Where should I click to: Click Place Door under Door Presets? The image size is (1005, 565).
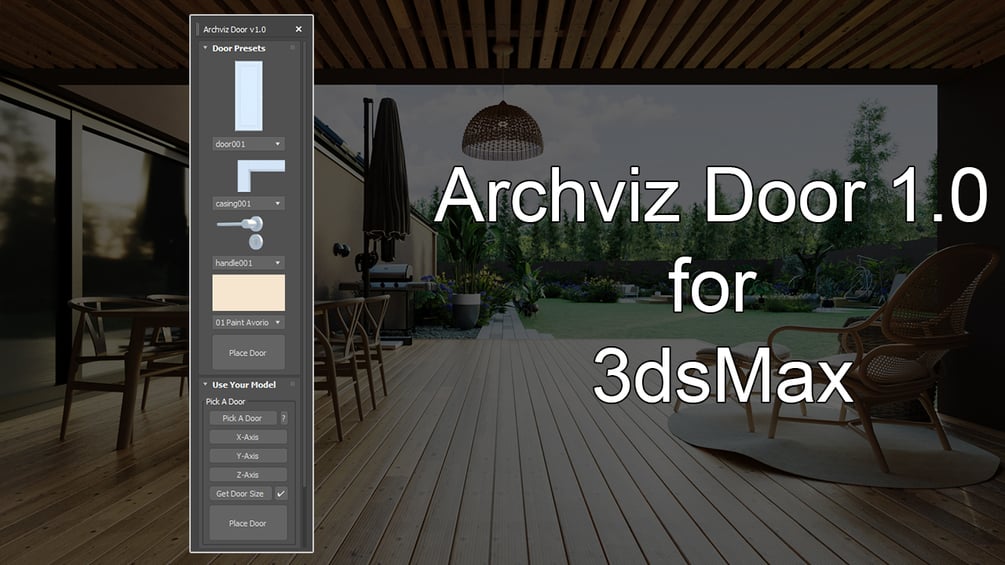248,352
